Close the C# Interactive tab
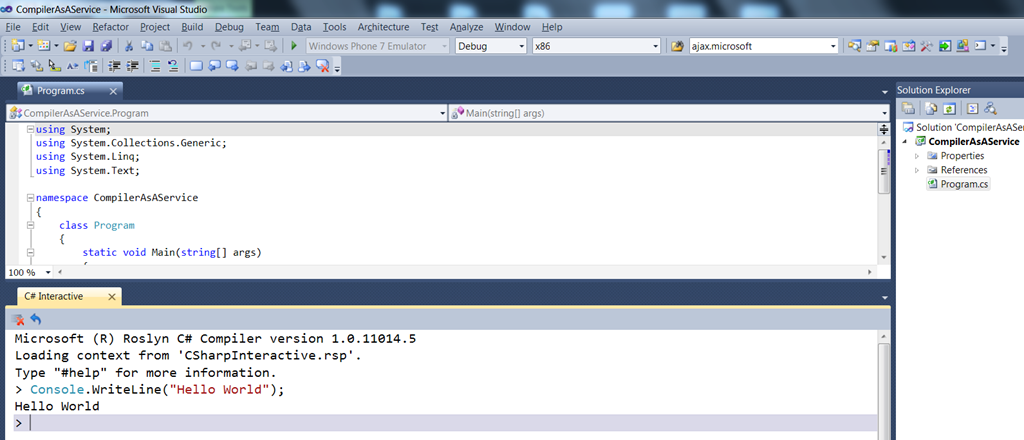Image resolution: width=1024 pixels, height=440 pixels. [112, 297]
